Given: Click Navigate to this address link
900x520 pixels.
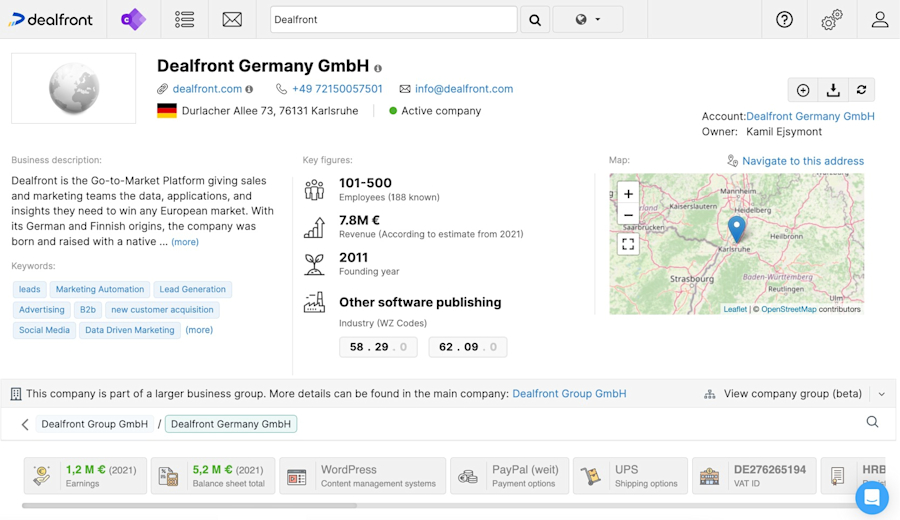Looking at the screenshot, I should [802, 161].
